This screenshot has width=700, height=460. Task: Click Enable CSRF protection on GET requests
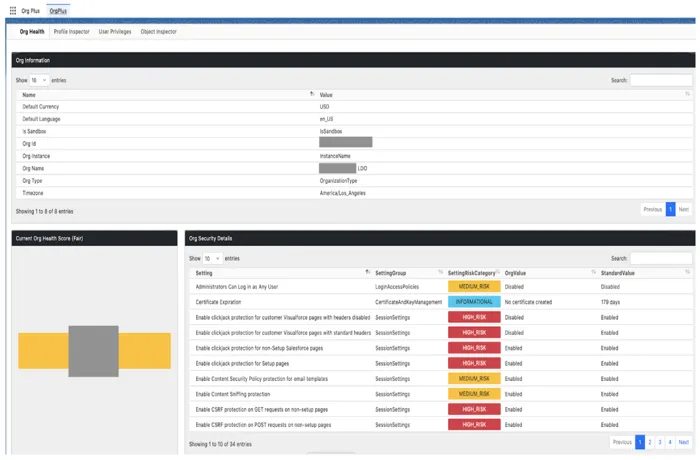(x=262, y=410)
